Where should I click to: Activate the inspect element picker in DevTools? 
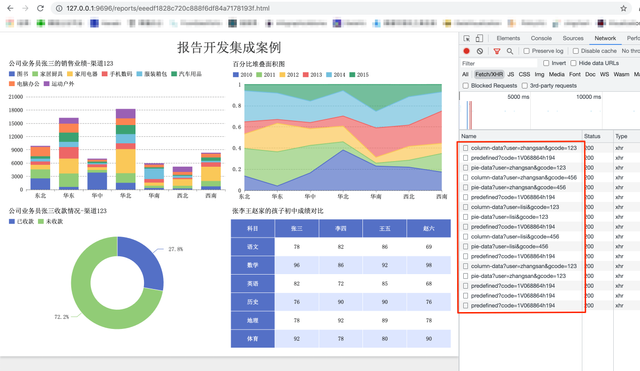point(467,38)
